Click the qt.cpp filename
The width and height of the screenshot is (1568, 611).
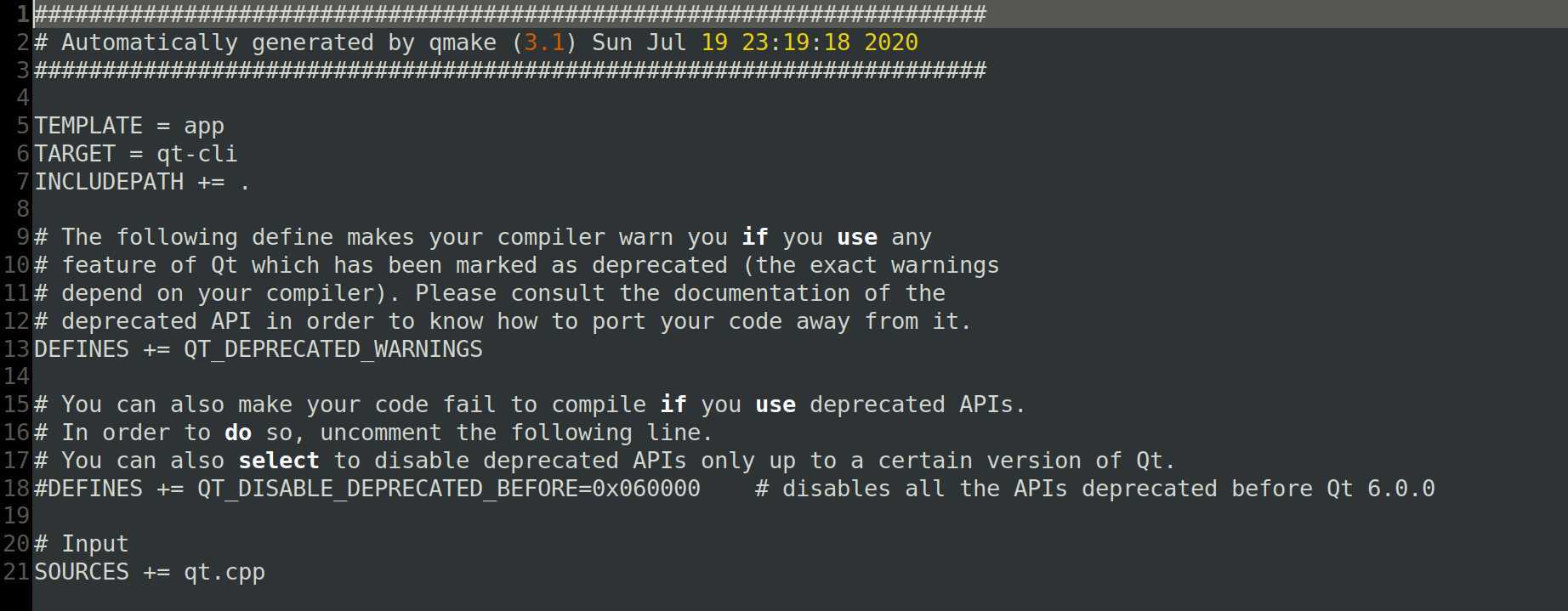tap(224, 572)
